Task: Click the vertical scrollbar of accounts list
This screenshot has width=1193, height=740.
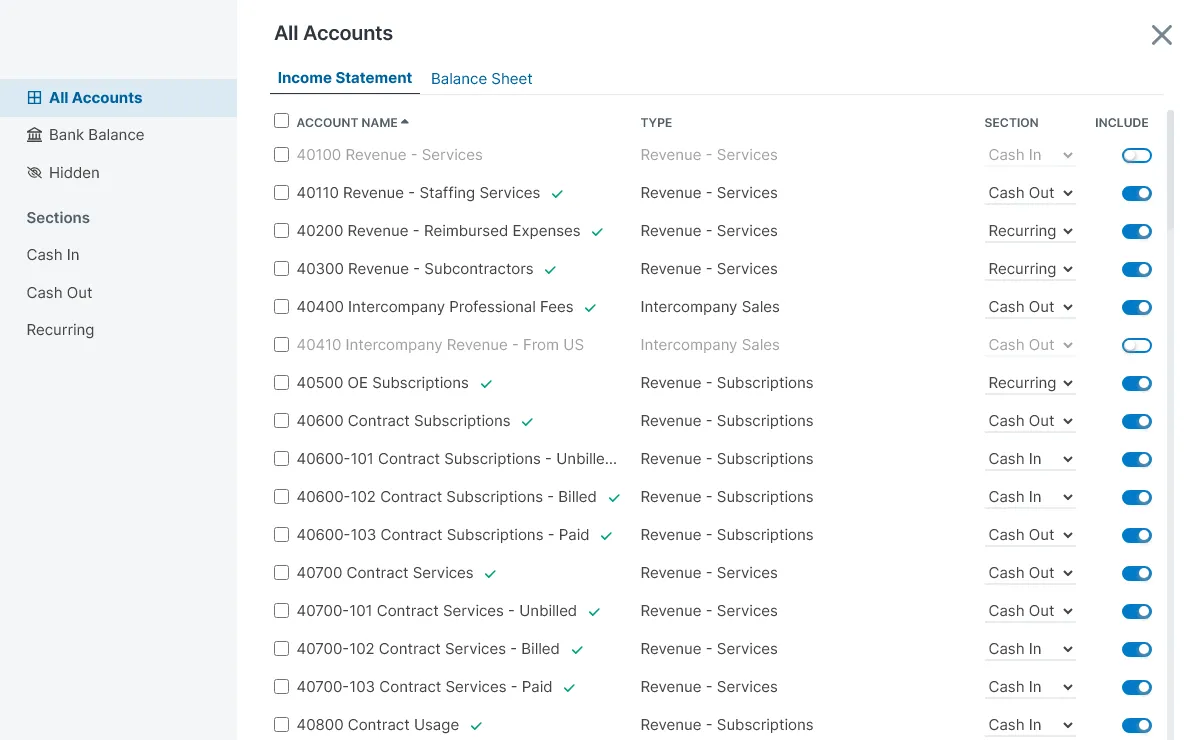Action: pyautogui.click(x=1171, y=170)
